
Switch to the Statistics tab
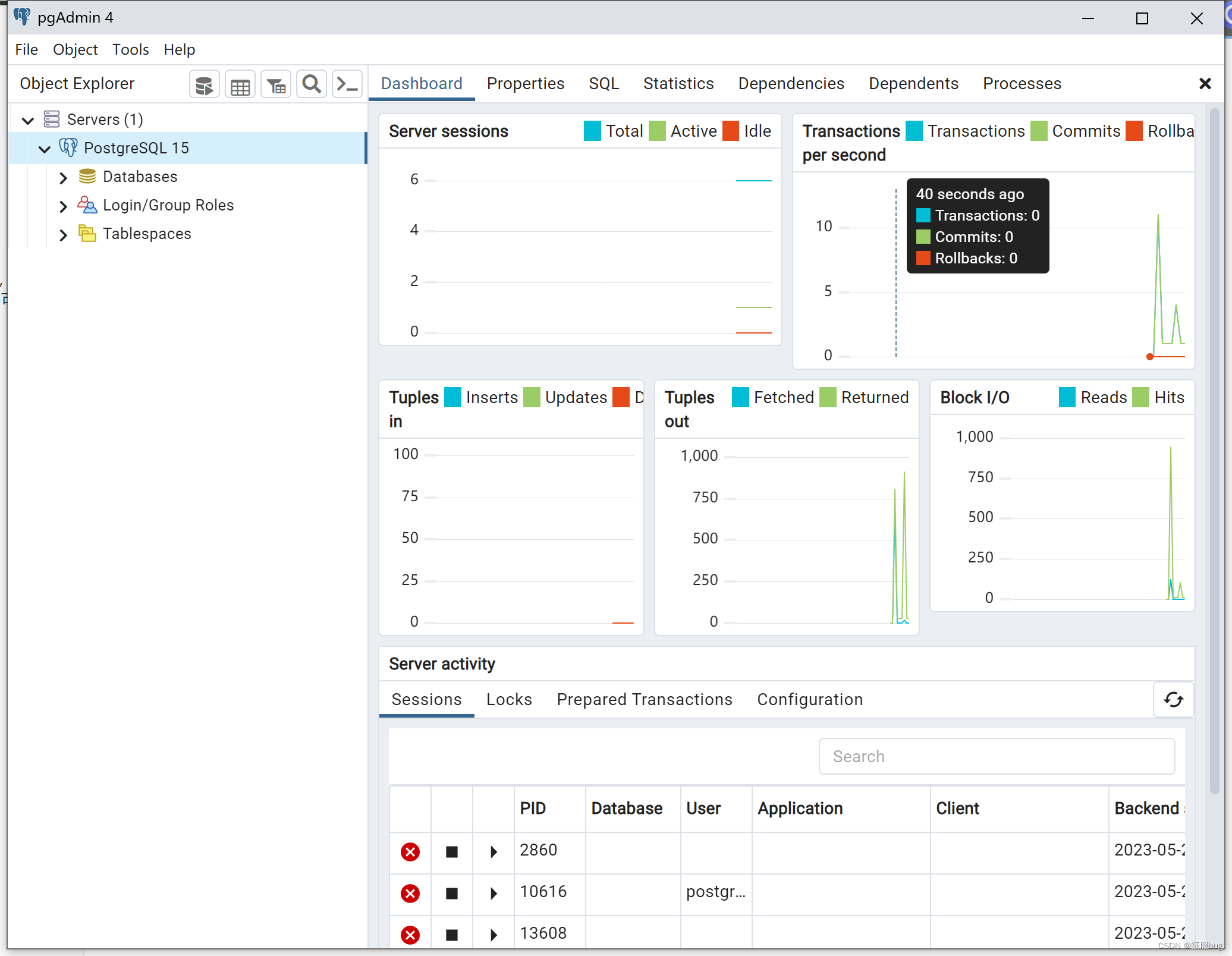[678, 84]
